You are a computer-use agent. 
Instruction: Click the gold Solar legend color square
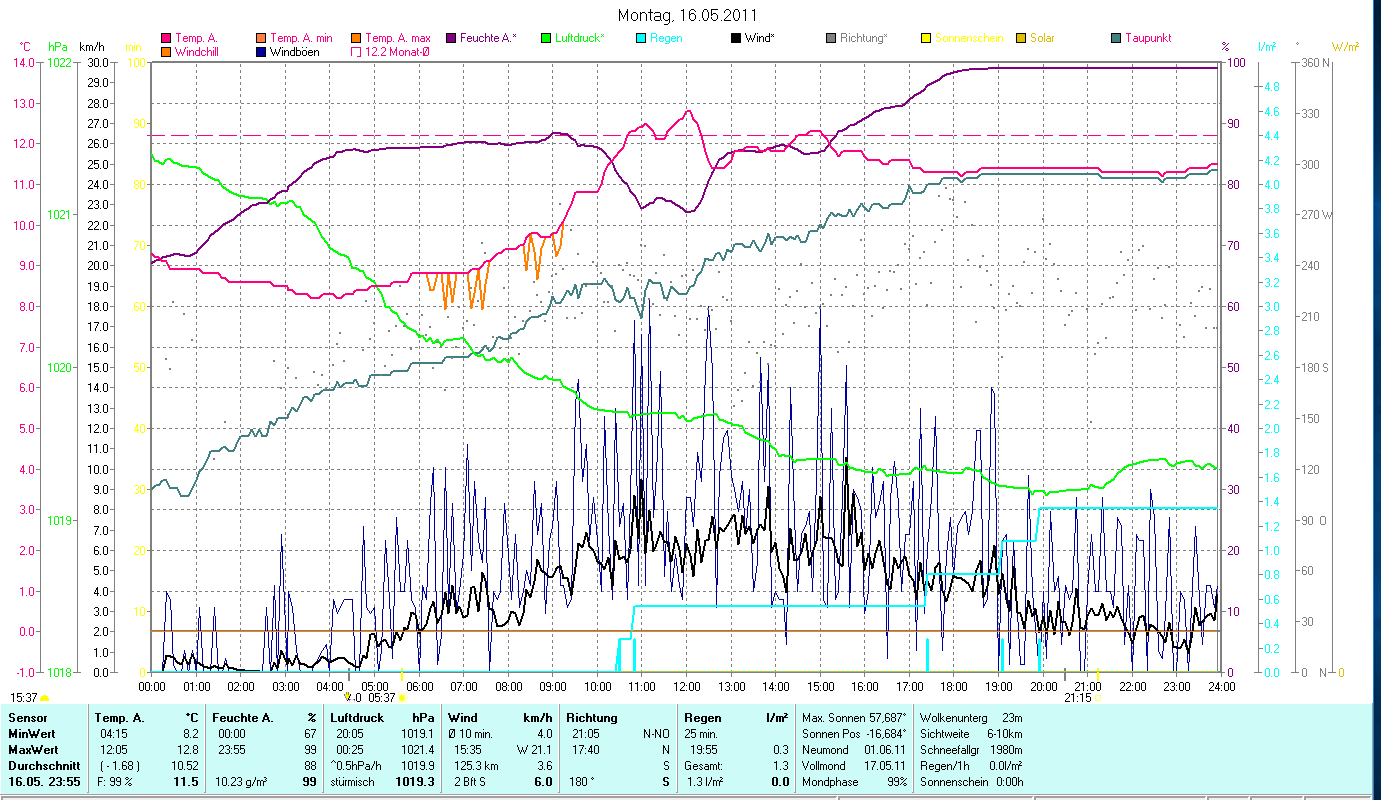[1020, 38]
